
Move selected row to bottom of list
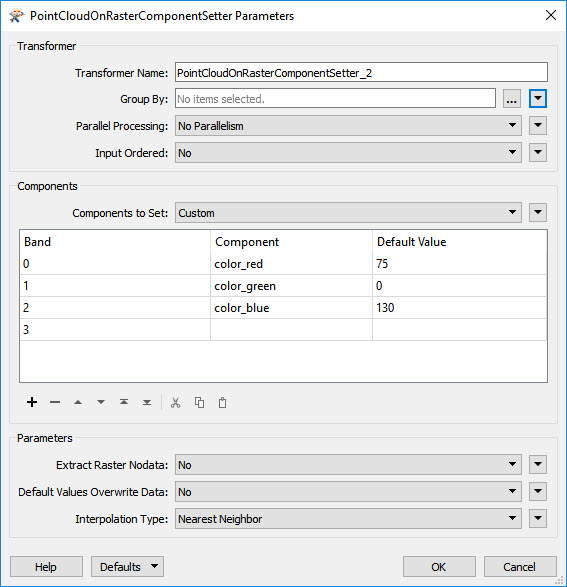coord(147,402)
